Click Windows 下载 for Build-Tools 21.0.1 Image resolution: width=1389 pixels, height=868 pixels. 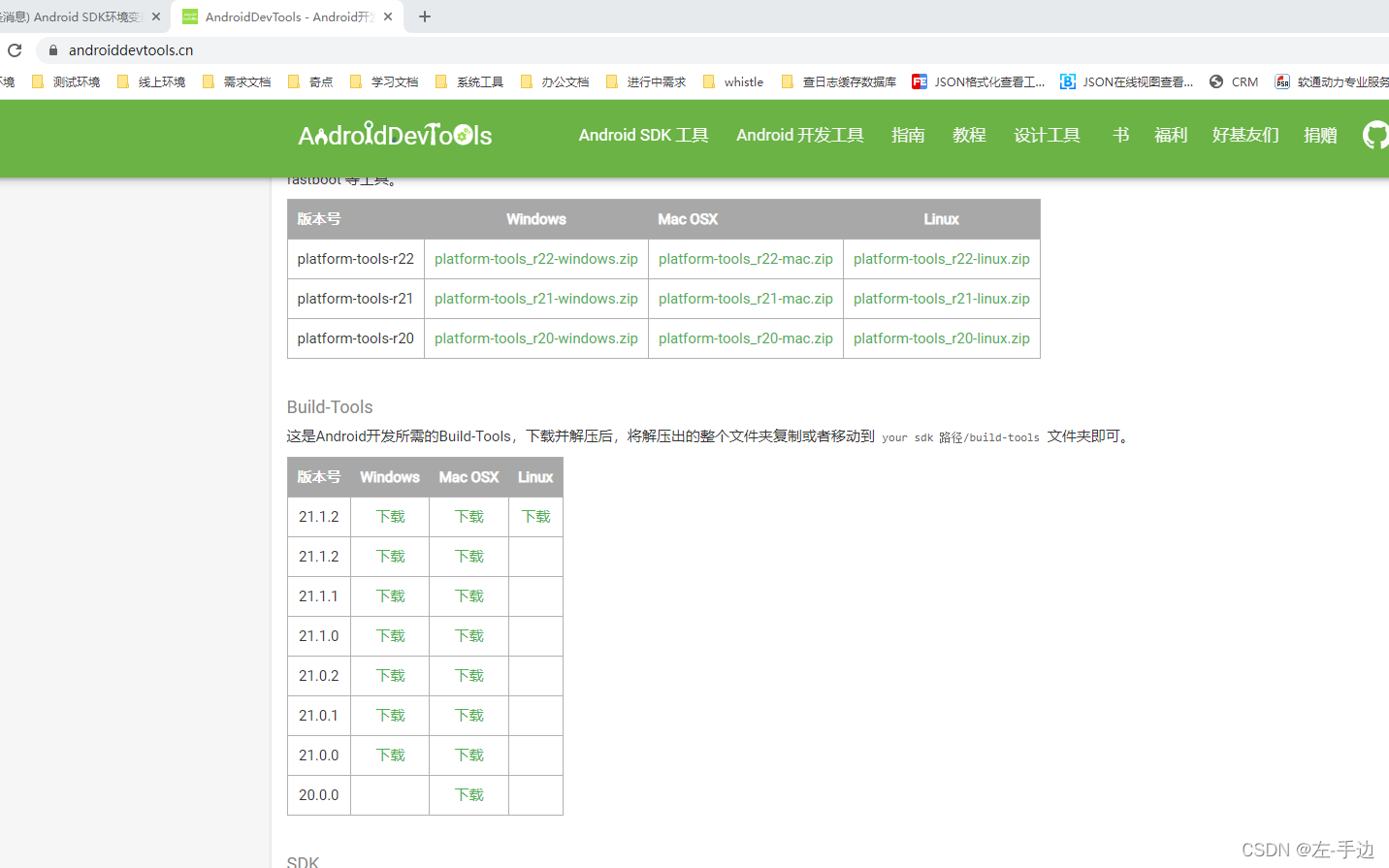point(391,716)
